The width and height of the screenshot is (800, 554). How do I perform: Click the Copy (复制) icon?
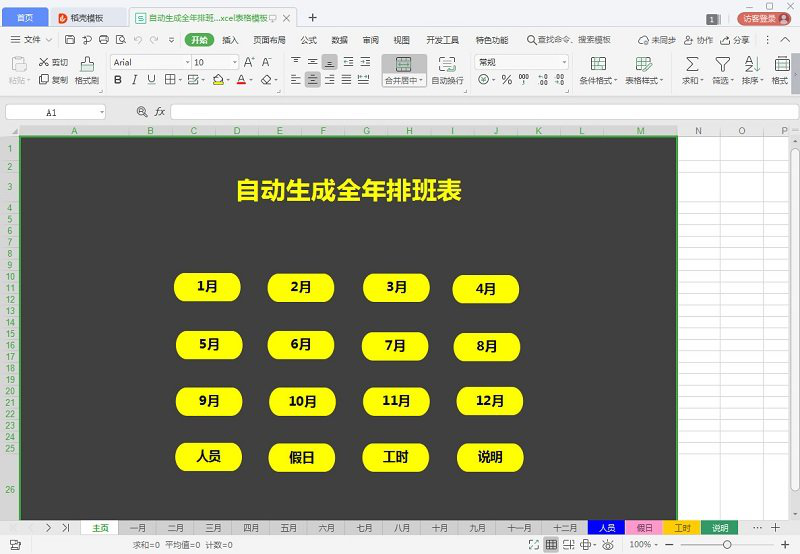coord(44,80)
